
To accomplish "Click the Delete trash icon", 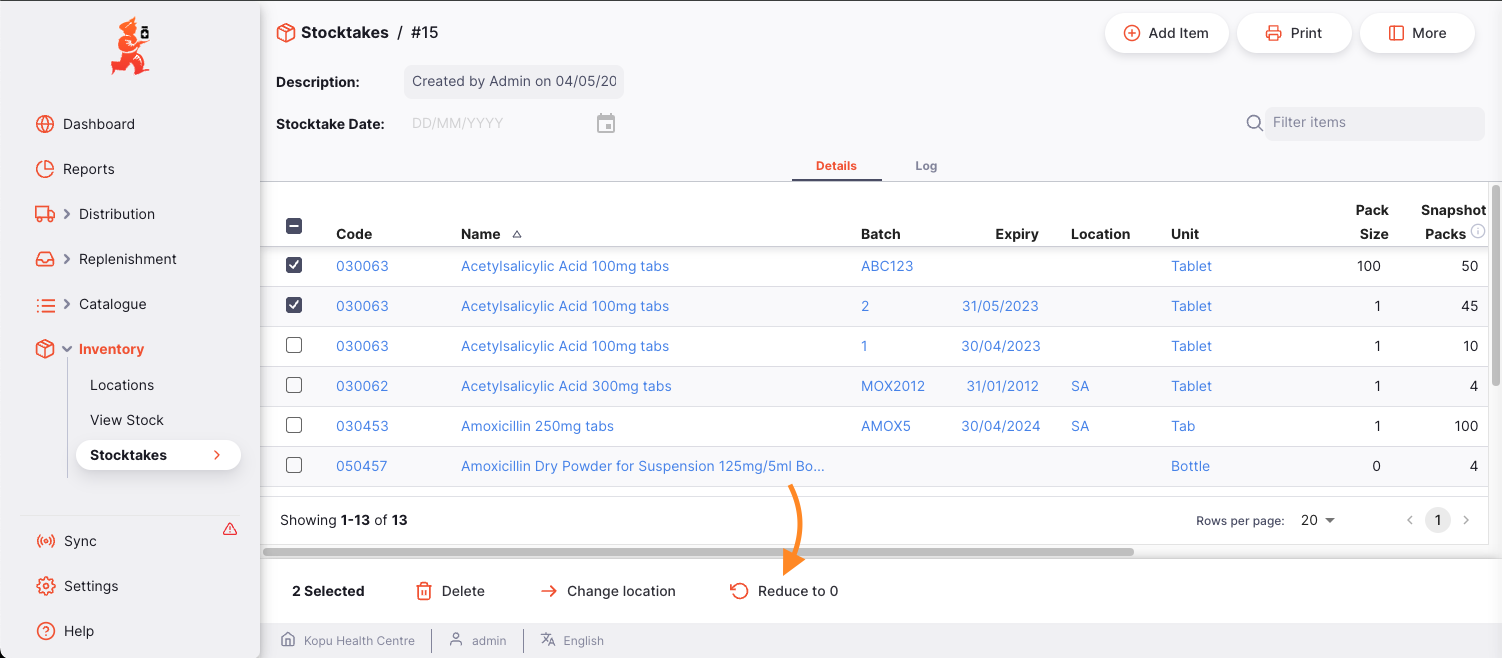I will click(424, 591).
